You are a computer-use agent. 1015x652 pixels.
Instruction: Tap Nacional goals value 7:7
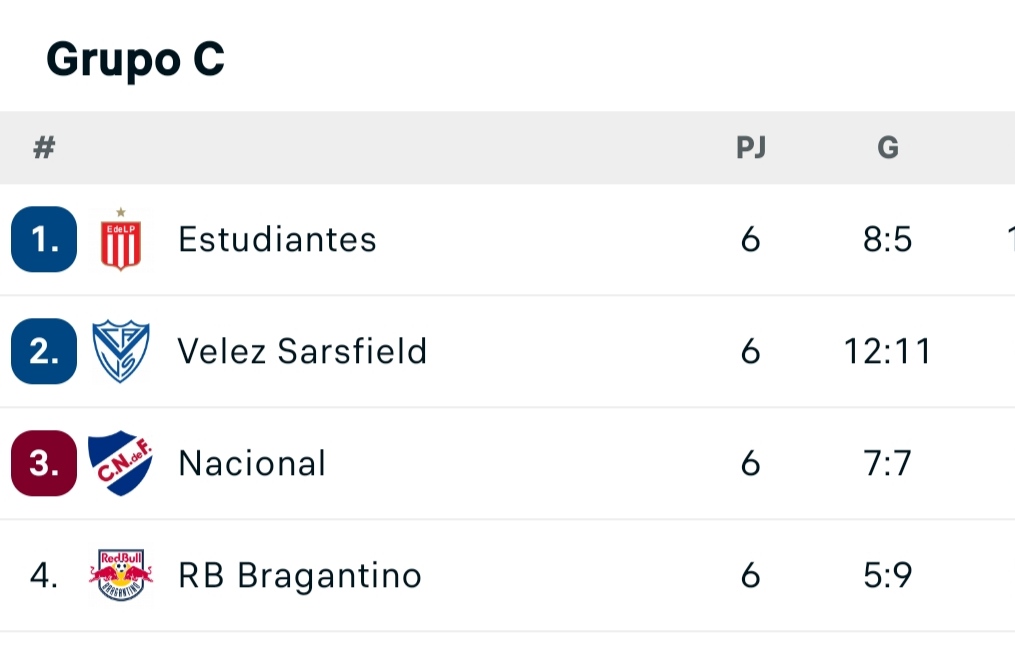(887, 464)
